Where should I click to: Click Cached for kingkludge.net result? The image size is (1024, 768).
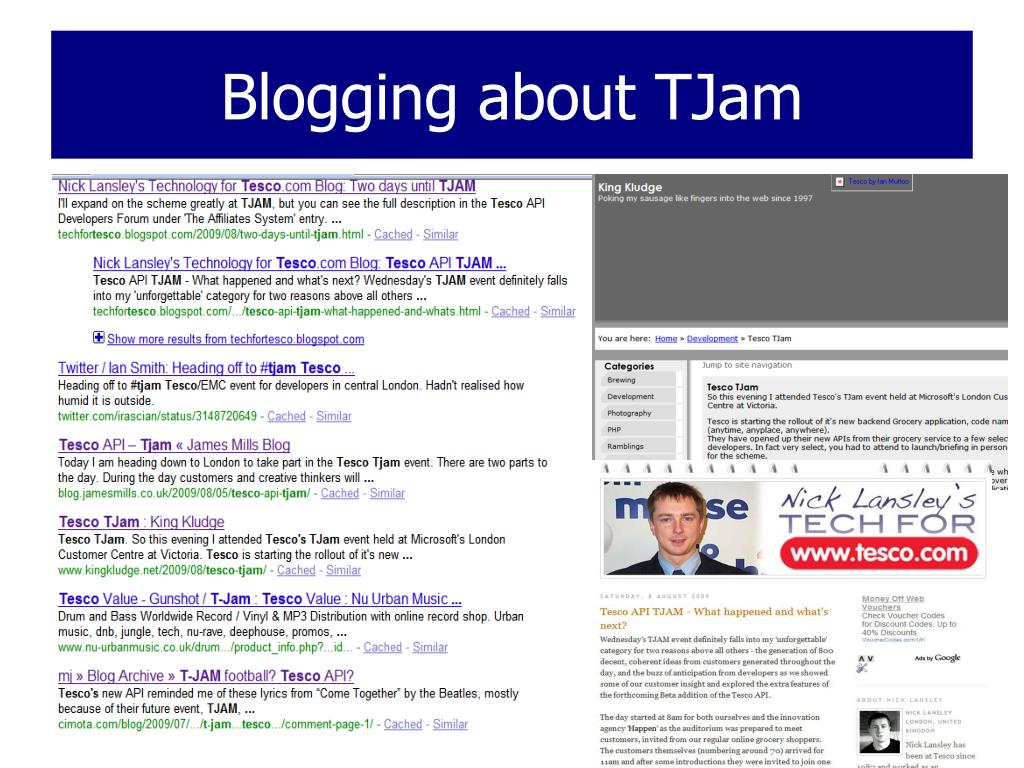click(x=296, y=570)
